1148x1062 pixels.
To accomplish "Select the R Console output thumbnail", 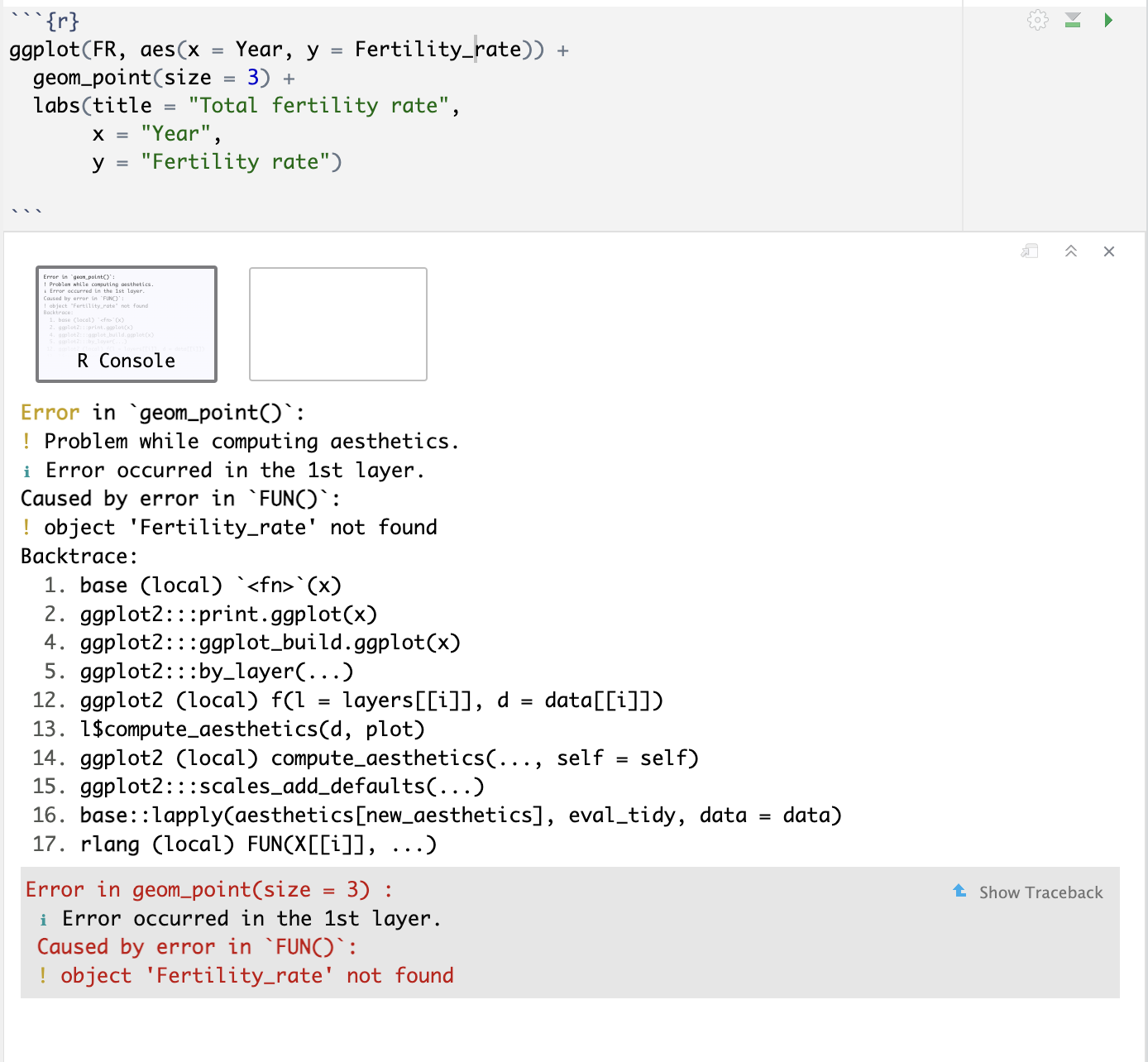I will click(127, 324).
